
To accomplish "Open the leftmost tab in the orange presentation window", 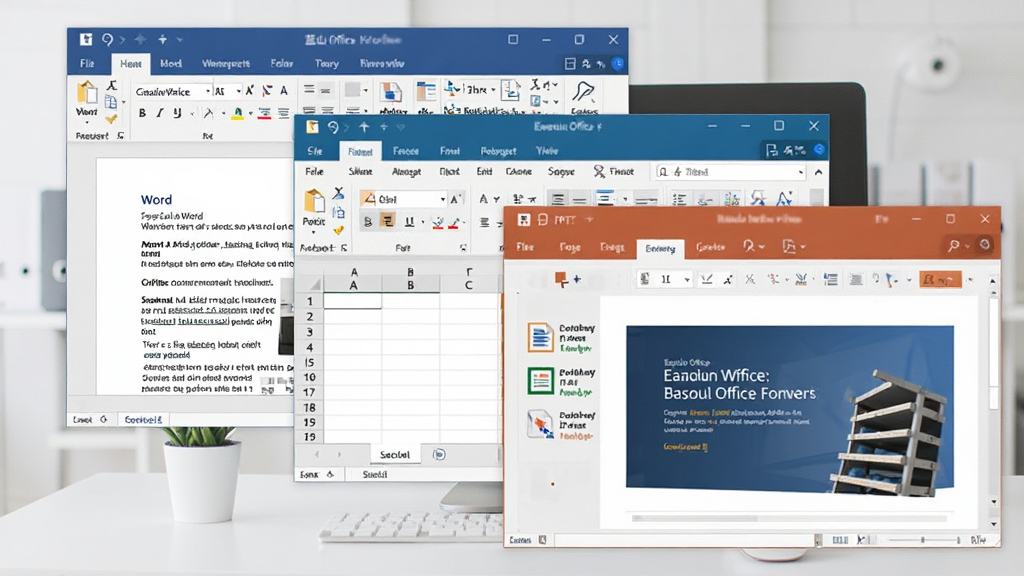I will pyautogui.click(x=525, y=247).
